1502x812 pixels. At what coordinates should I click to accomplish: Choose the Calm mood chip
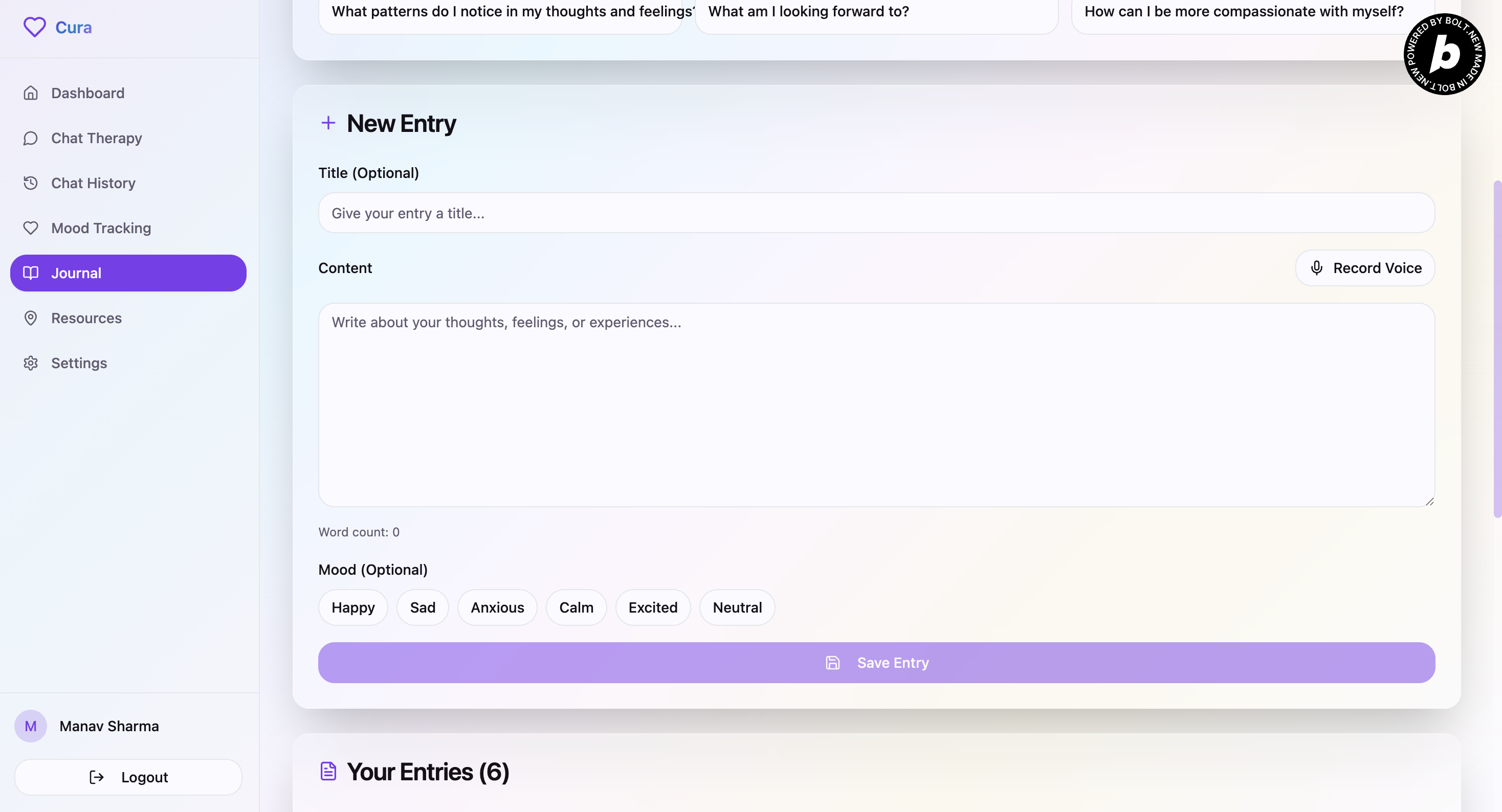(576, 607)
